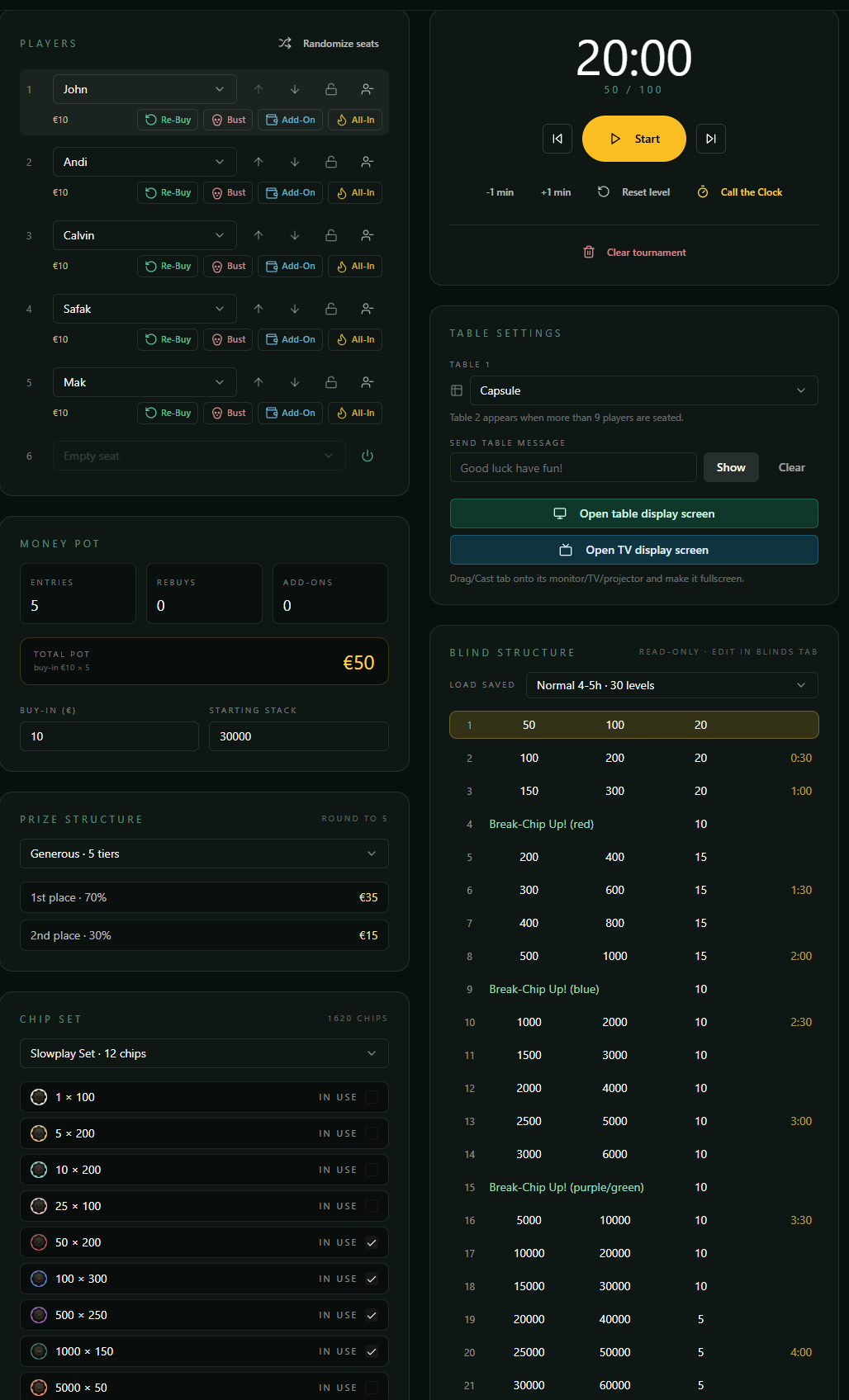Move Calvin down one seat
The height and width of the screenshot is (1400, 849).
[295, 235]
